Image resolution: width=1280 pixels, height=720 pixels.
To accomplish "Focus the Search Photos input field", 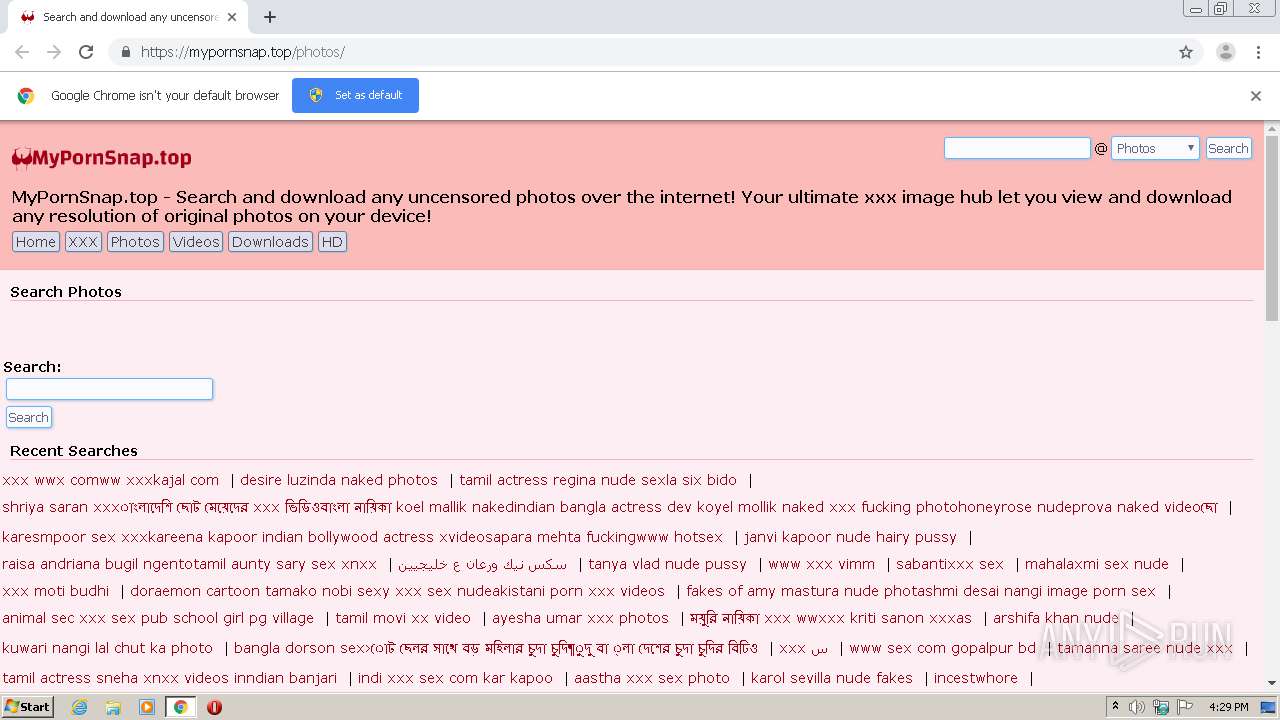I will click(x=110, y=389).
